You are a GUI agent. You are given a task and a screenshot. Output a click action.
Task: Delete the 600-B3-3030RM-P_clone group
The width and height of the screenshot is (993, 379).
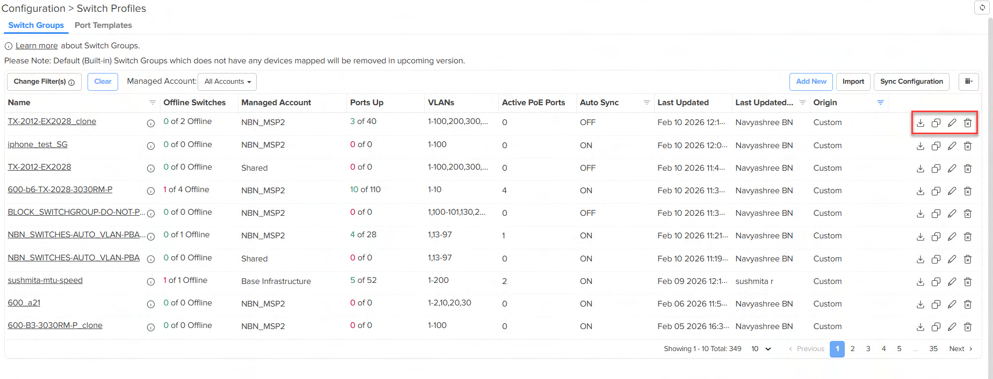coord(967,327)
